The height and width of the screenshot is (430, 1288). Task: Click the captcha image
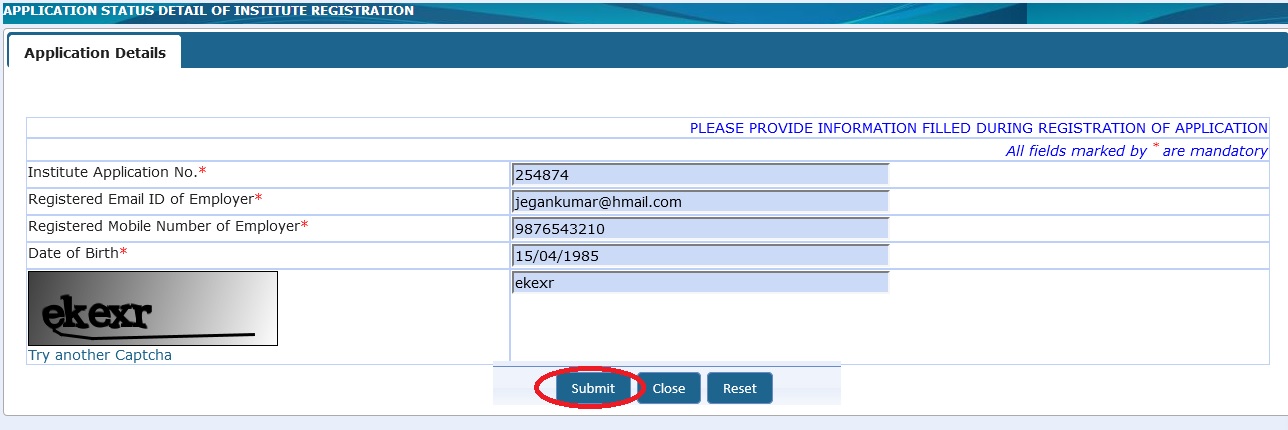click(153, 309)
